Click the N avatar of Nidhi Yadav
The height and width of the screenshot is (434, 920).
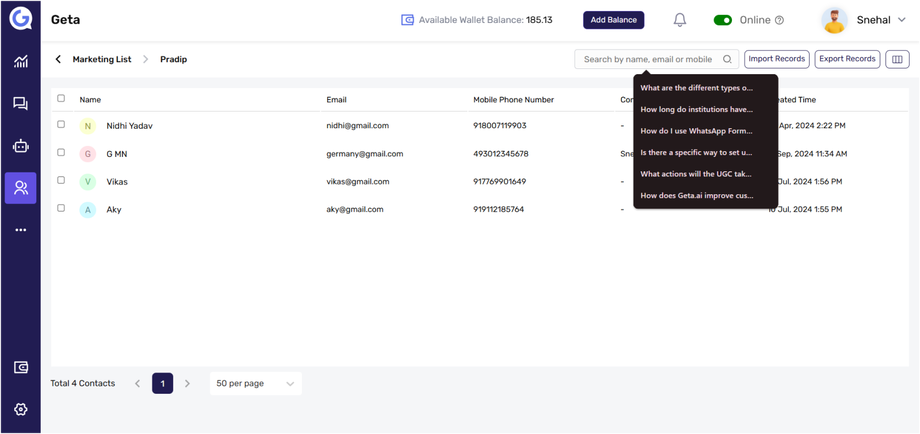point(87,126)
